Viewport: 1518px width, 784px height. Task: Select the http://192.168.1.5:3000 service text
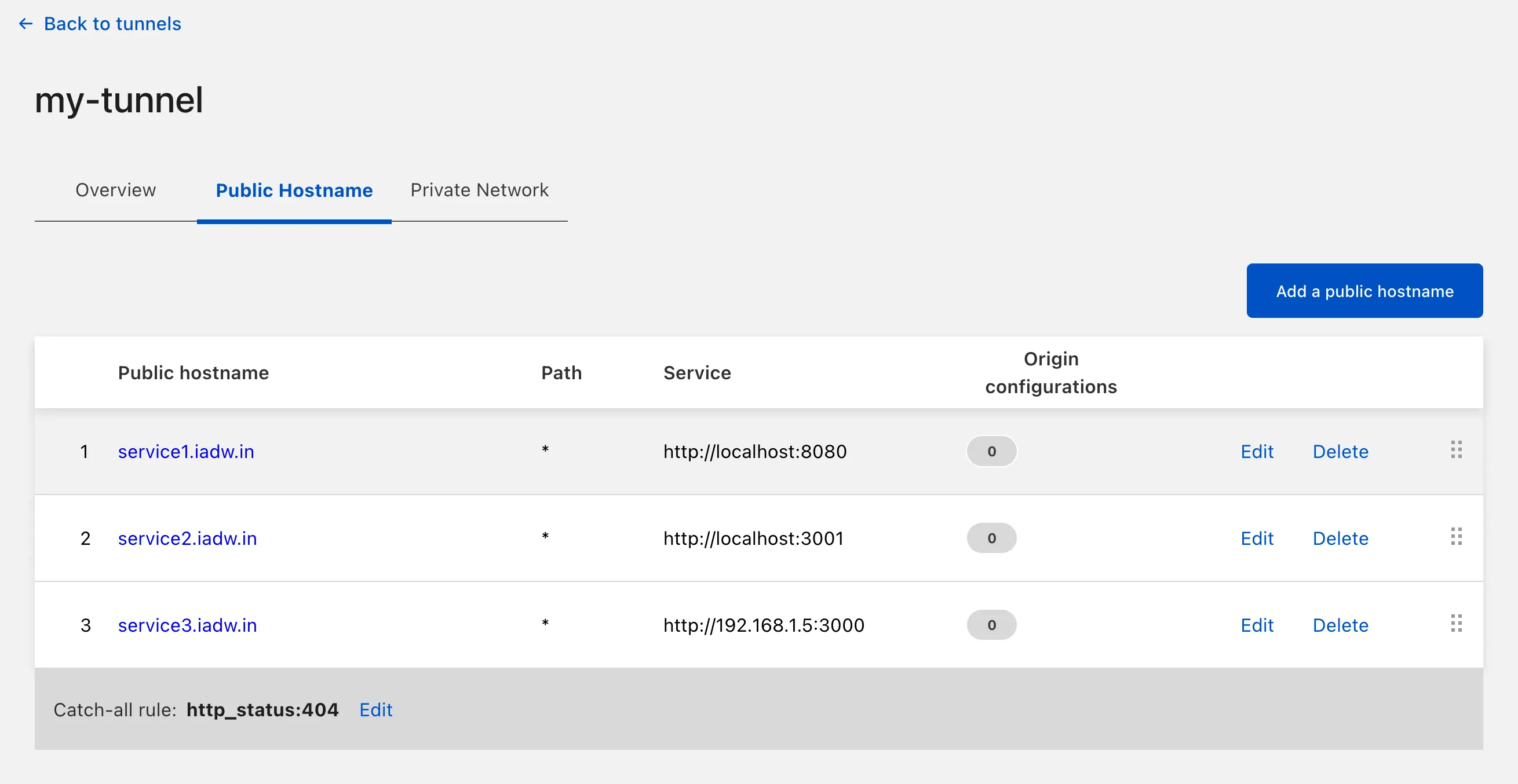(x=764, y=625)
